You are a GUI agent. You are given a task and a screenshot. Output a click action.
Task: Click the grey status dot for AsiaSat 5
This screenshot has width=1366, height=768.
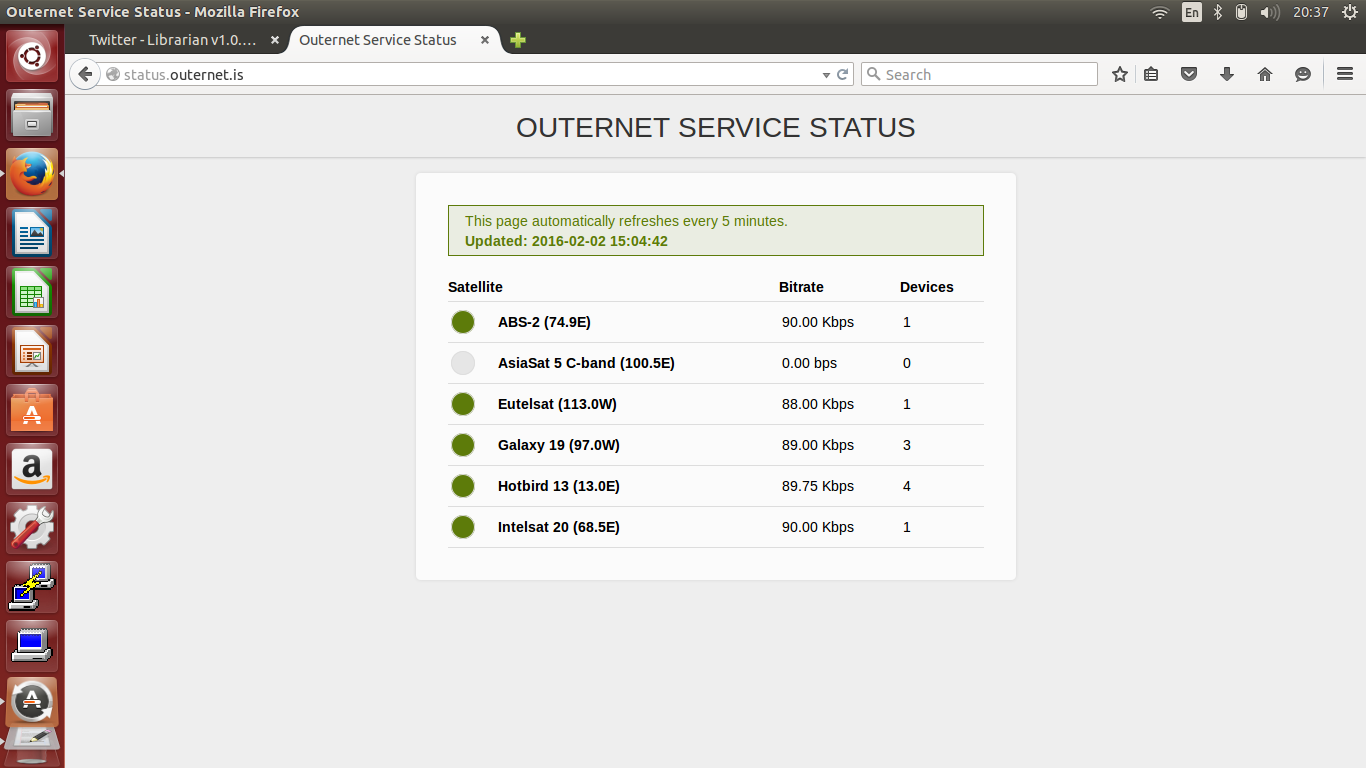click(x=462, y=363)
